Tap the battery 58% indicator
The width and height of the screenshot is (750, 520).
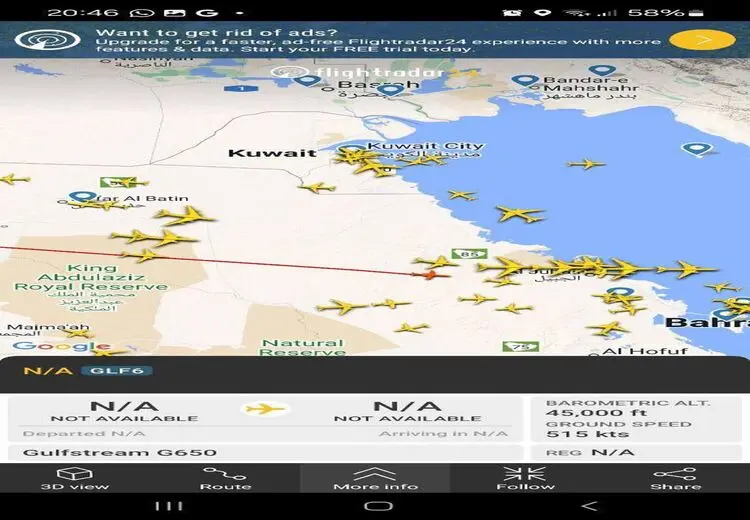pyautogui.click(x=666, y=12)
